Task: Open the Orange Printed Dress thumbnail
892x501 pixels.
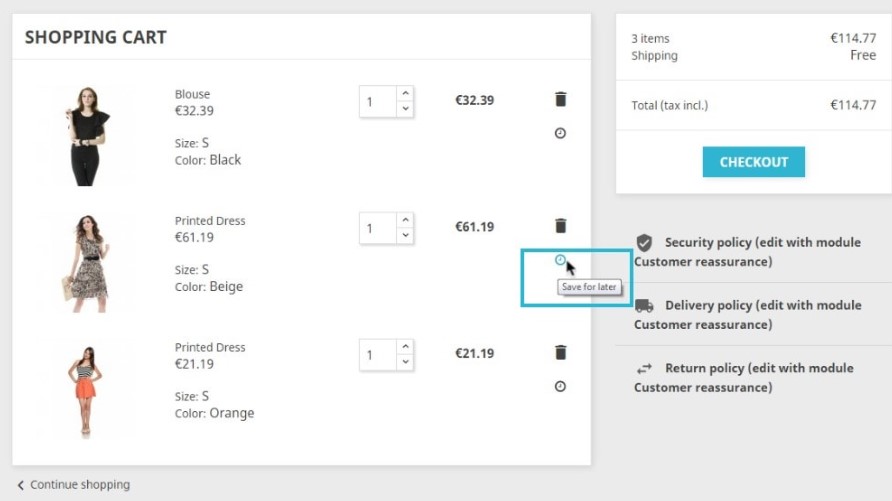Action: [x=83, y=389]
